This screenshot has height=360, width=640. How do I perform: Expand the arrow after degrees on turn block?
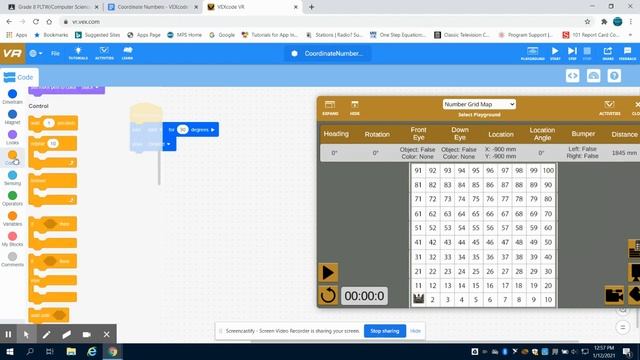coord(213,129)
